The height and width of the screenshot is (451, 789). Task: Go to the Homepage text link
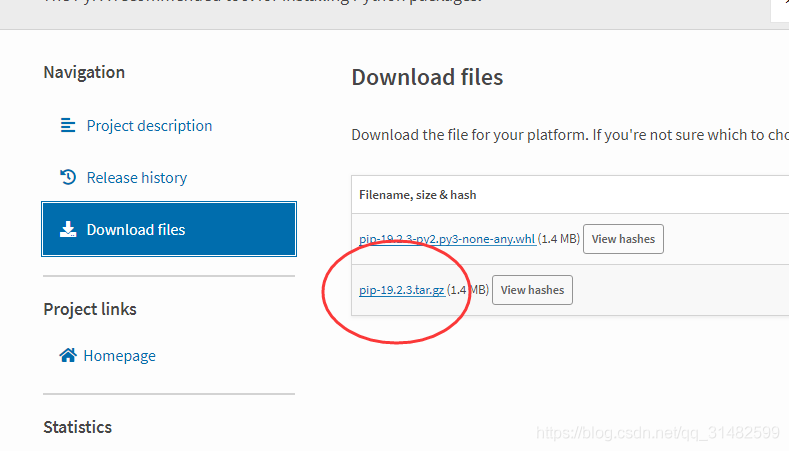pyautogui.click(x=119, y=356)
